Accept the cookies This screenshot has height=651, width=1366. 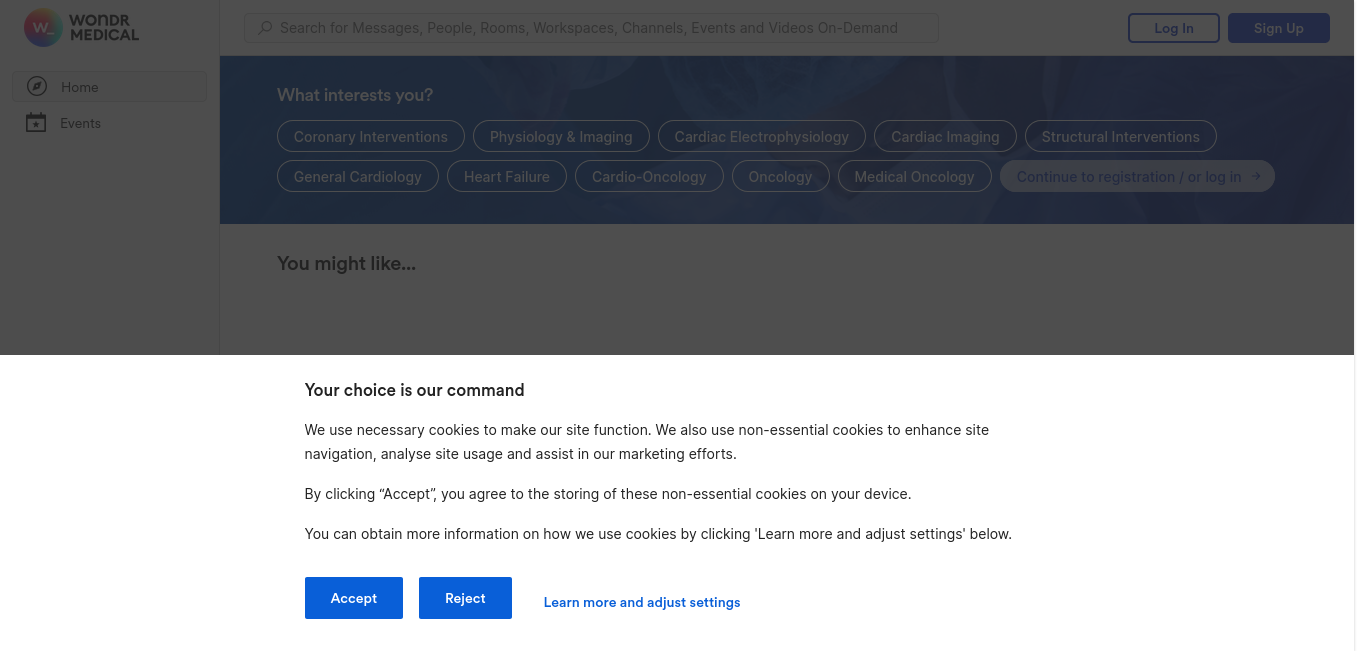[354, 598]
